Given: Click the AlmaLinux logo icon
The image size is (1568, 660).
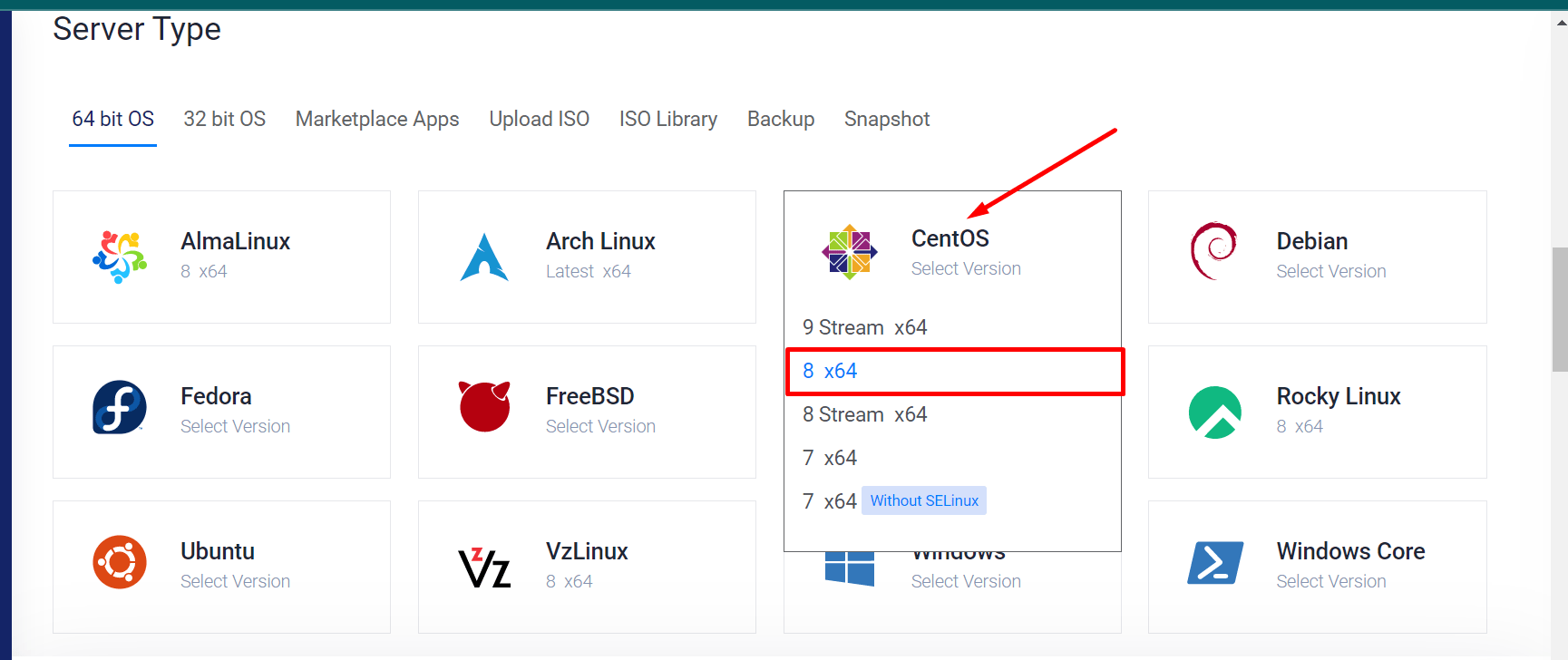Looking at the screenshot, I should pos(121,257).
